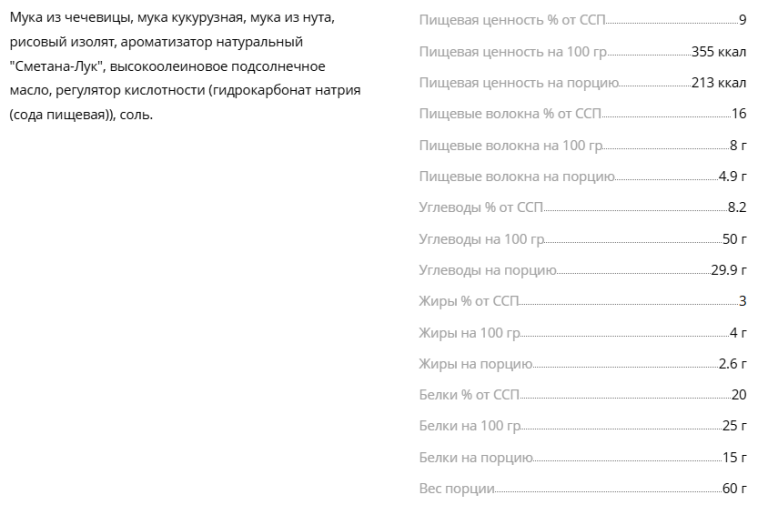The width and height of the screenshot is (768, 505).
Task: Click the 'Белки на 100 гр' label
Action: pyautogui.click(x=470, y=426)
